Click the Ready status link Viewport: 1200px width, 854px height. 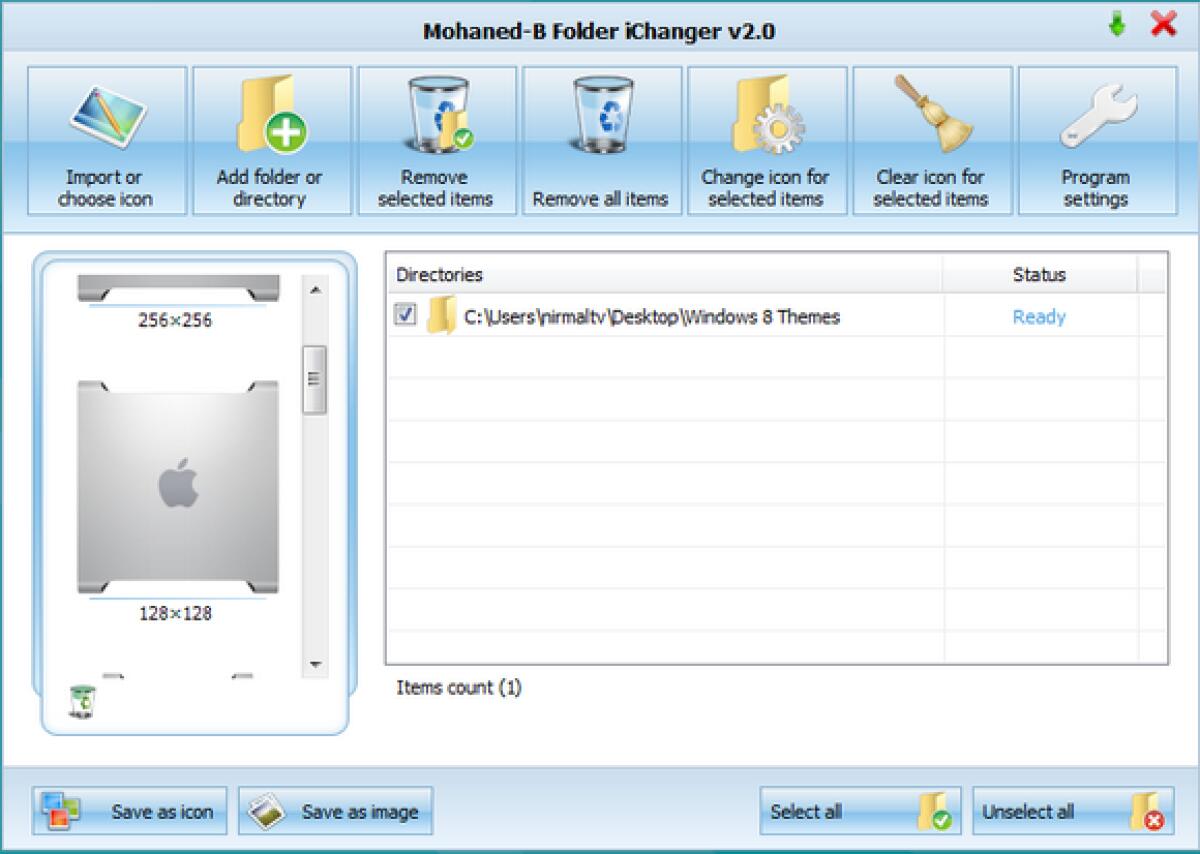point(1039,317)
